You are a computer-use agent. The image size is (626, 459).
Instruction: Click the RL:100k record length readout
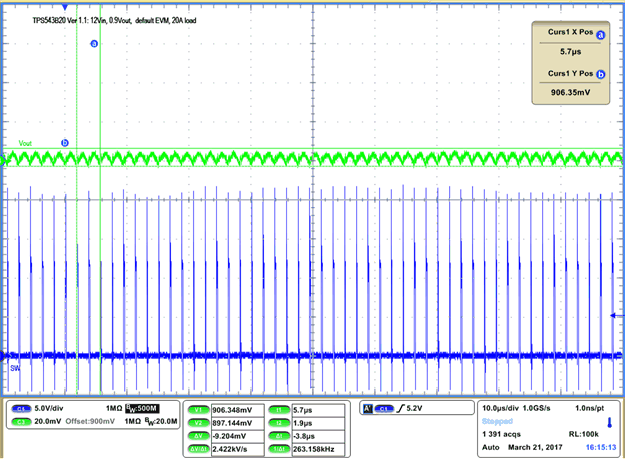[x=584, y=434]
